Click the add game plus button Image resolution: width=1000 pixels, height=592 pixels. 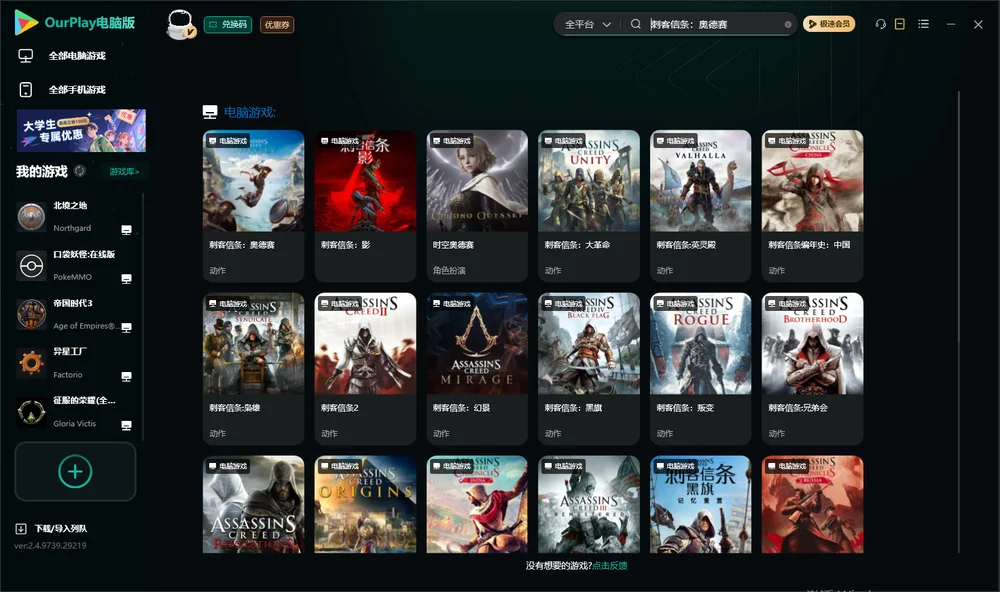click(x=75, y=471)
